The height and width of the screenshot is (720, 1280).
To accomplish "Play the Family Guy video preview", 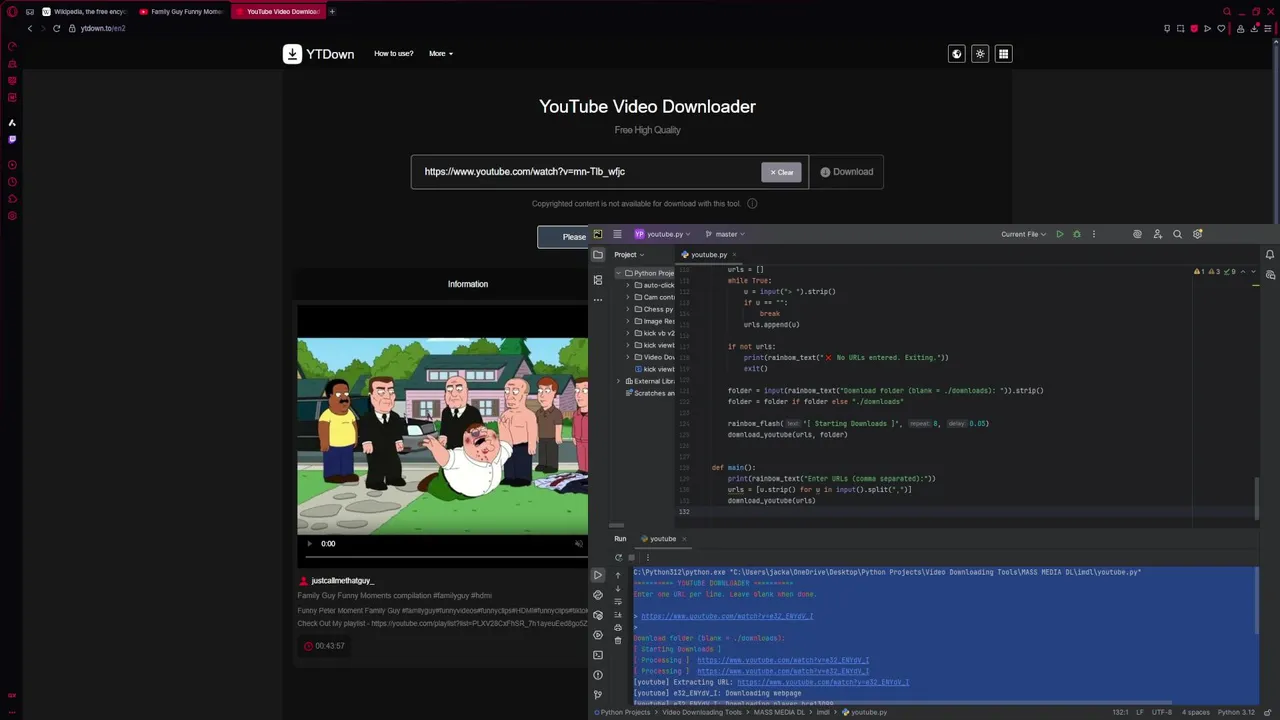I will [x=309, y=544].
